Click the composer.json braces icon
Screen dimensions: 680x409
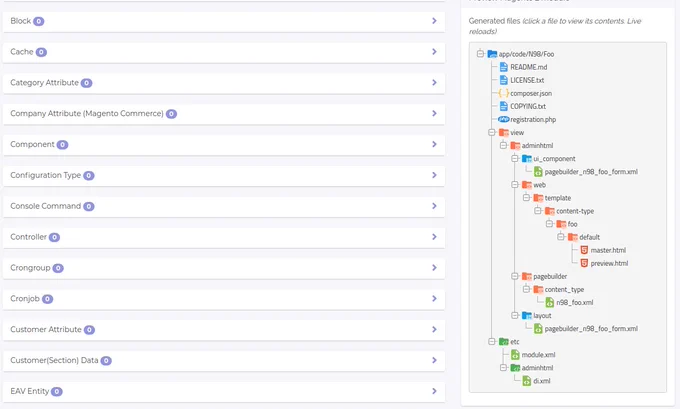click(x=503, y=93)
